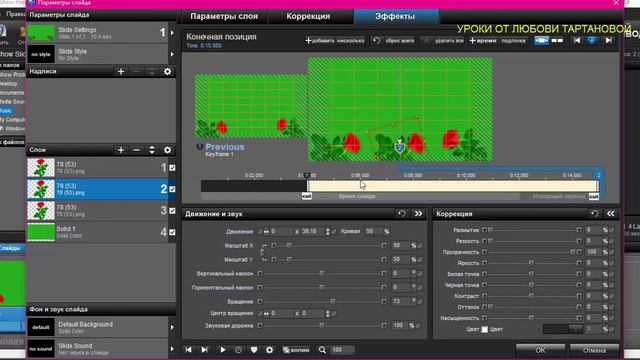
Task: Select current keyframe 2 indicator at top right
Action: click(592, 40)
